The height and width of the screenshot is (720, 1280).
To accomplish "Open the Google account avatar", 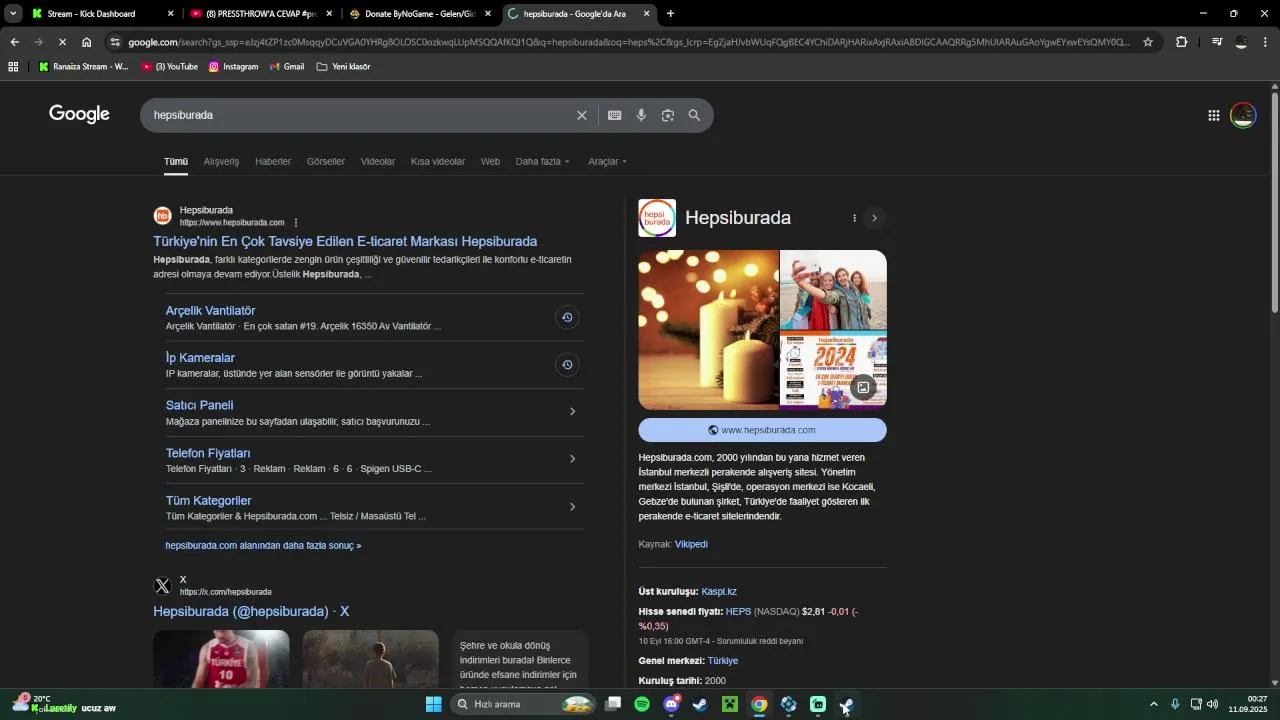I will pos(1243,115).
